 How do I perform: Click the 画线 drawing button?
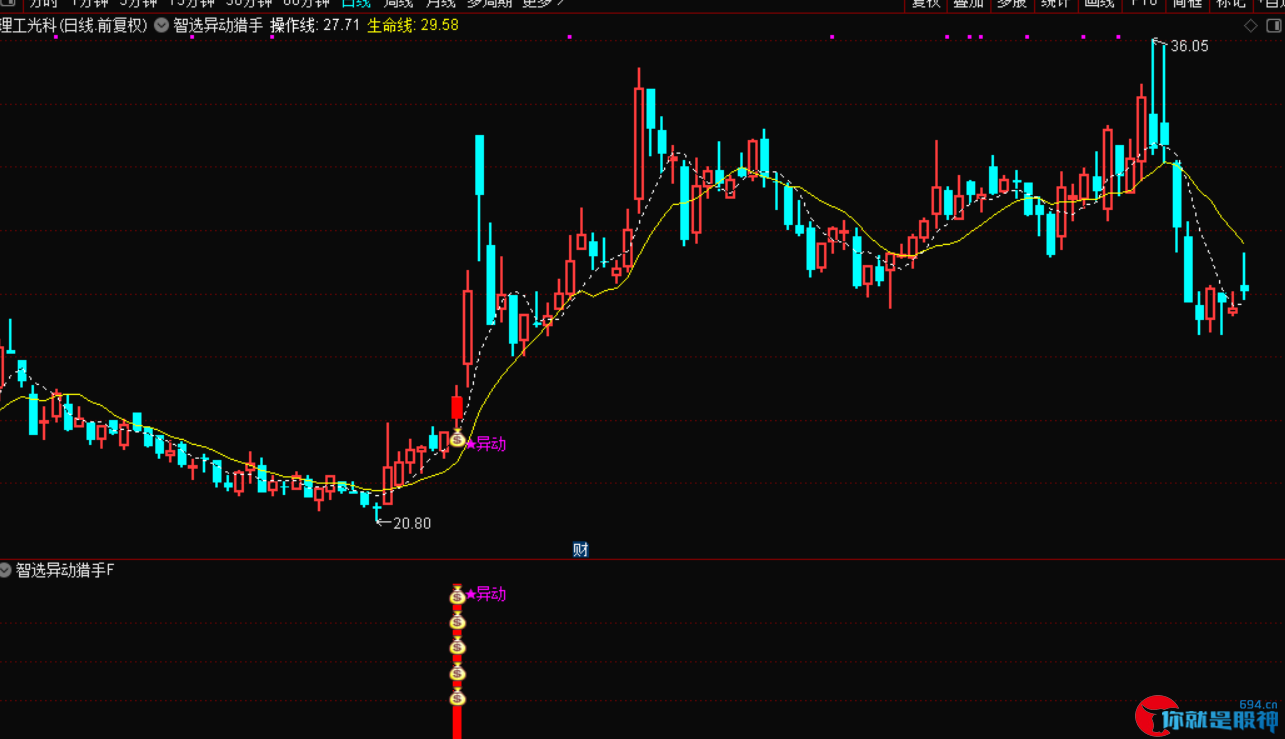pyautogui.click(x=1099, y=4)
